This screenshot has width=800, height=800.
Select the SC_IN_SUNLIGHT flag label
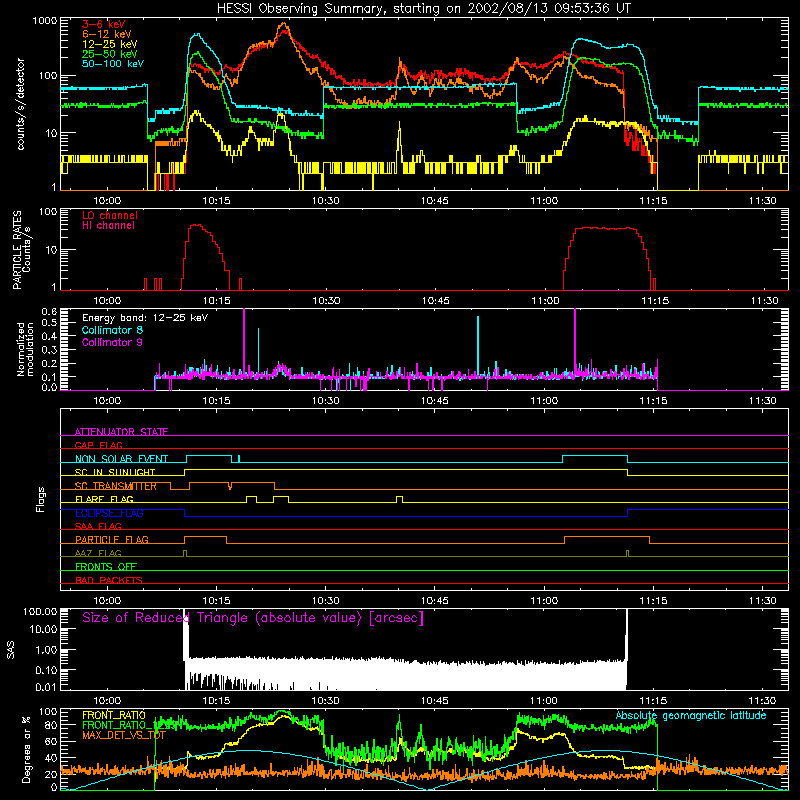115,472
